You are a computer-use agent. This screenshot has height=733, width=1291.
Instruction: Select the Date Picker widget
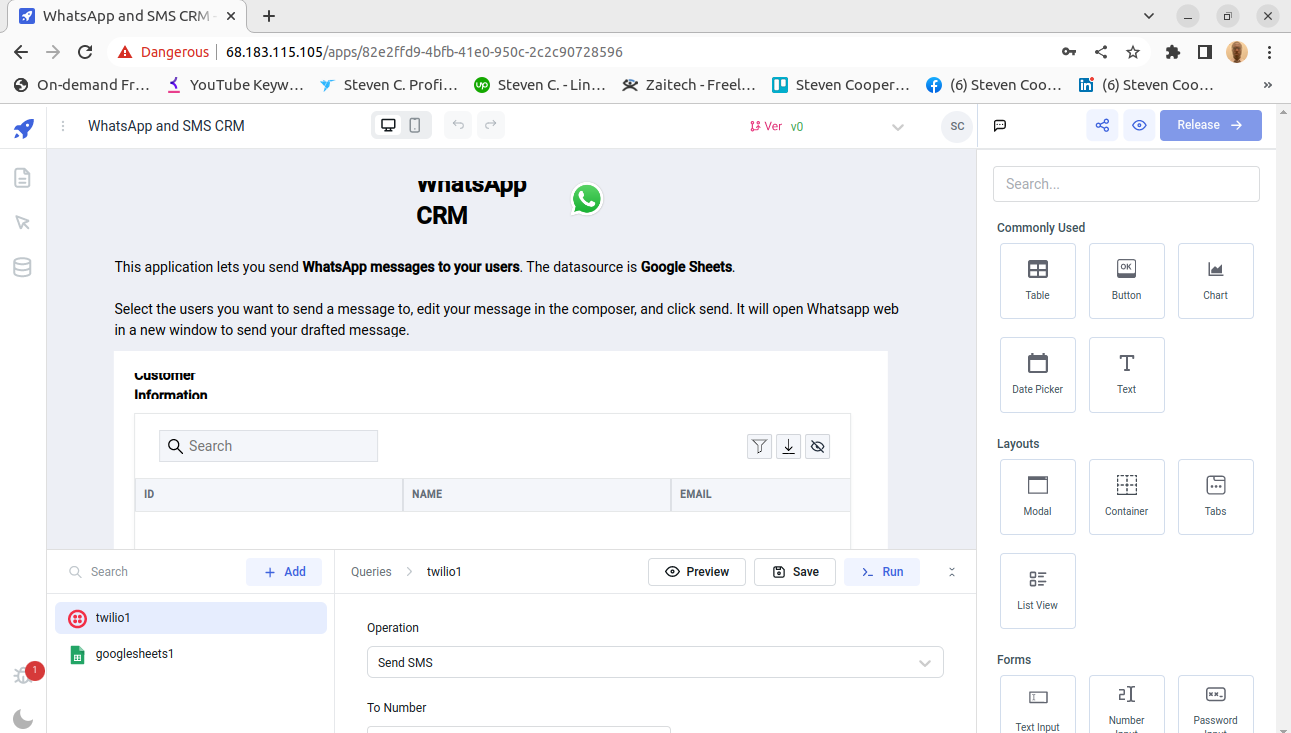point(1038,375)
